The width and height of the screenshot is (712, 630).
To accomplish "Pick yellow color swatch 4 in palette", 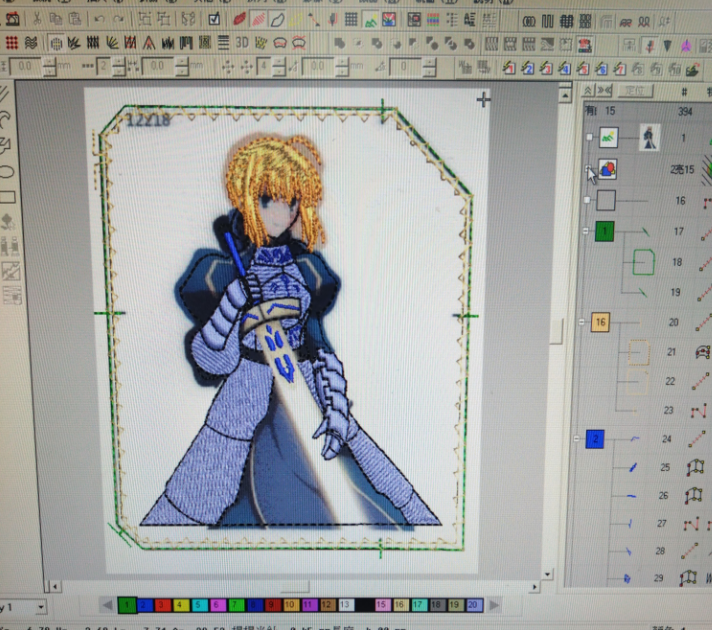I will [x=181, y=605].
